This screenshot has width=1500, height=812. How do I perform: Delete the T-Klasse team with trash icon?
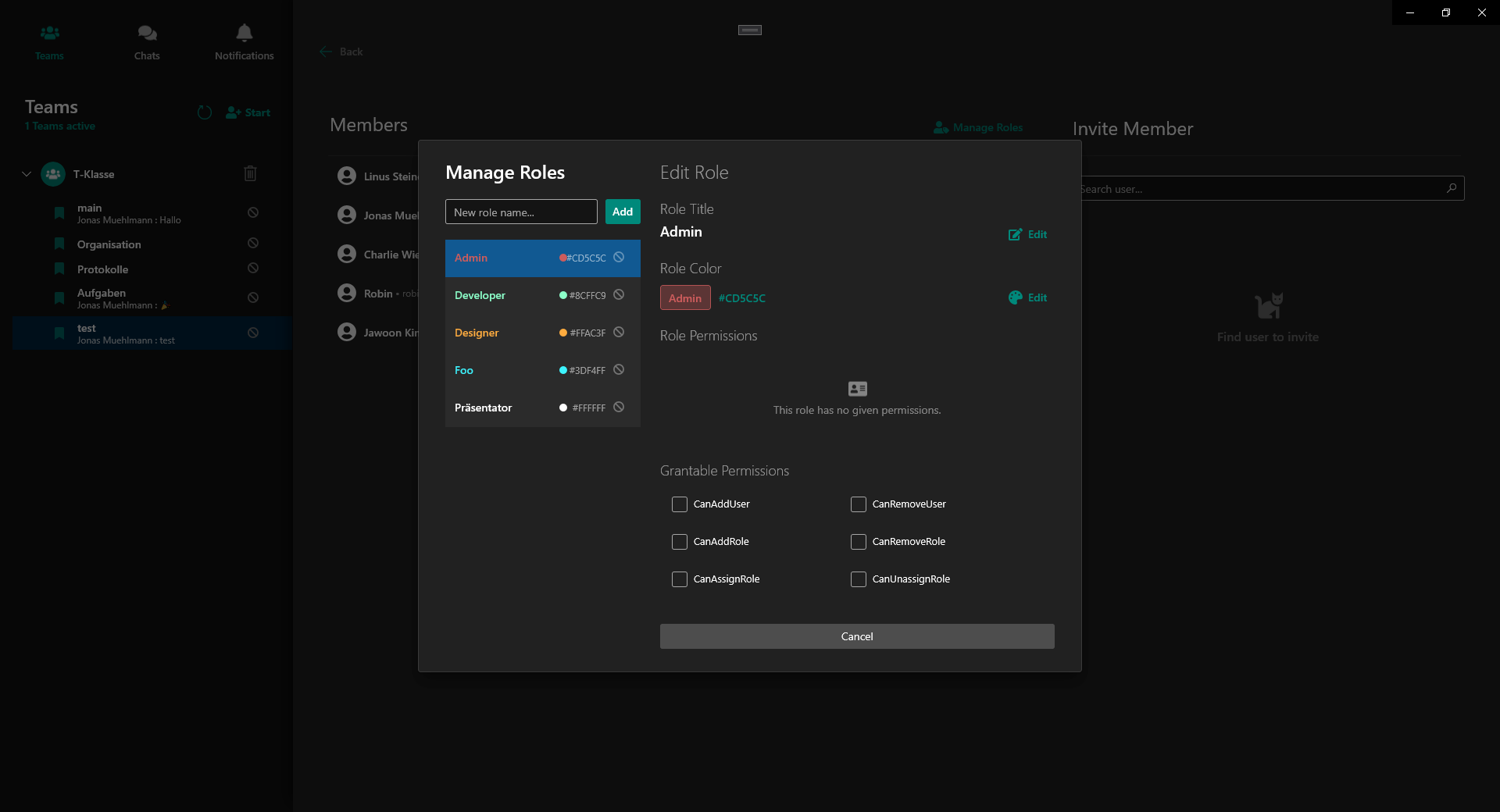click(x=250, y=173)
